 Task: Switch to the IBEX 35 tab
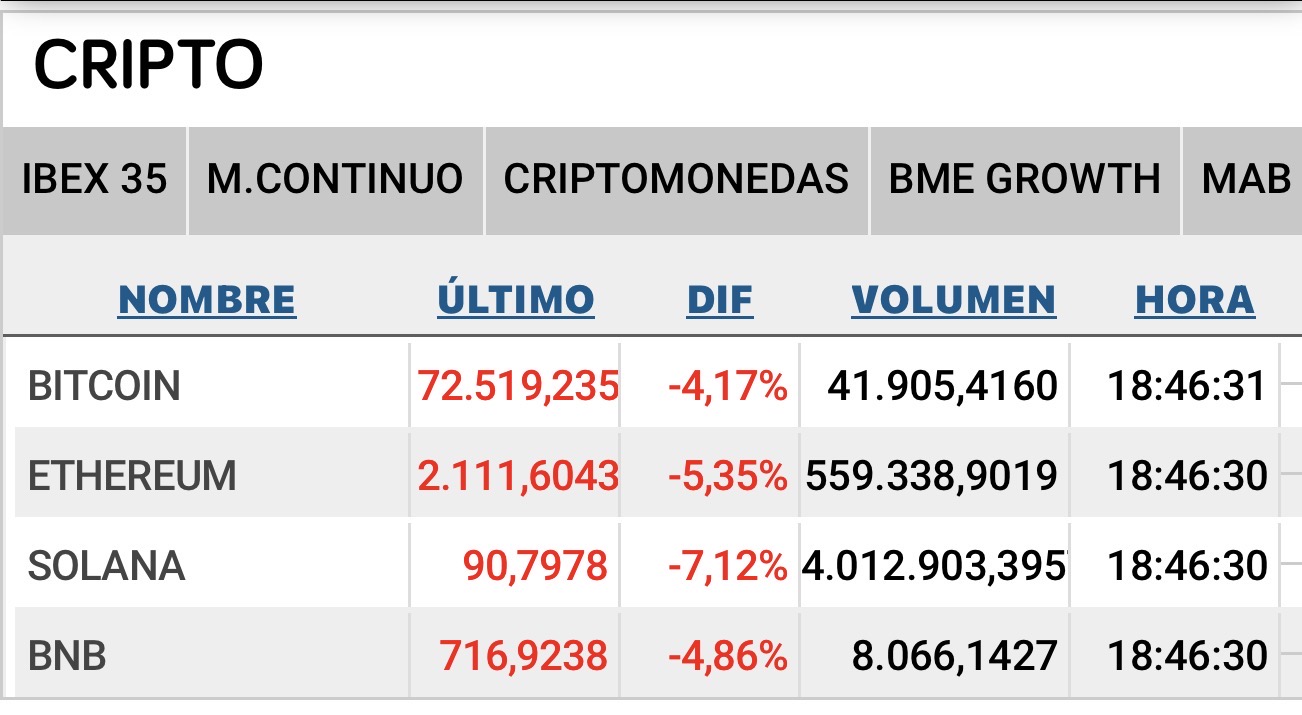pos(94,180)
